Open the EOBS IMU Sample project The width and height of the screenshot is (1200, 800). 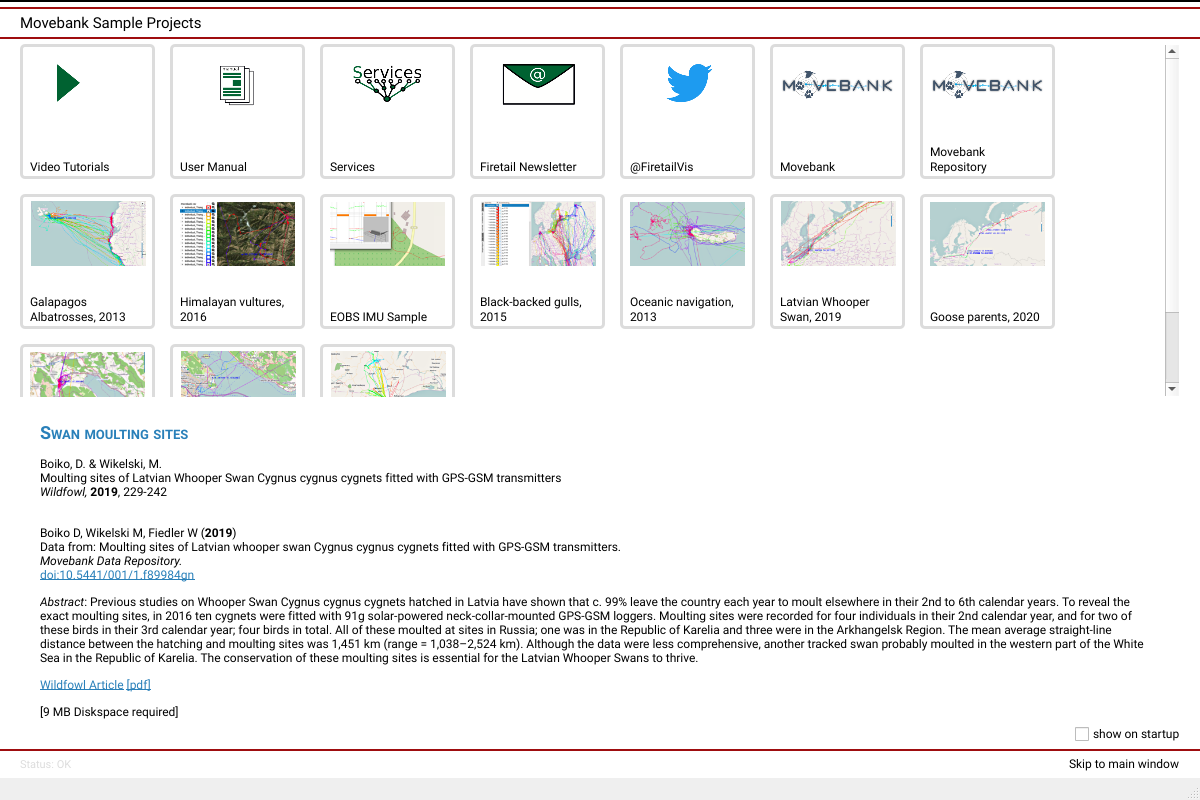(387, 234)
